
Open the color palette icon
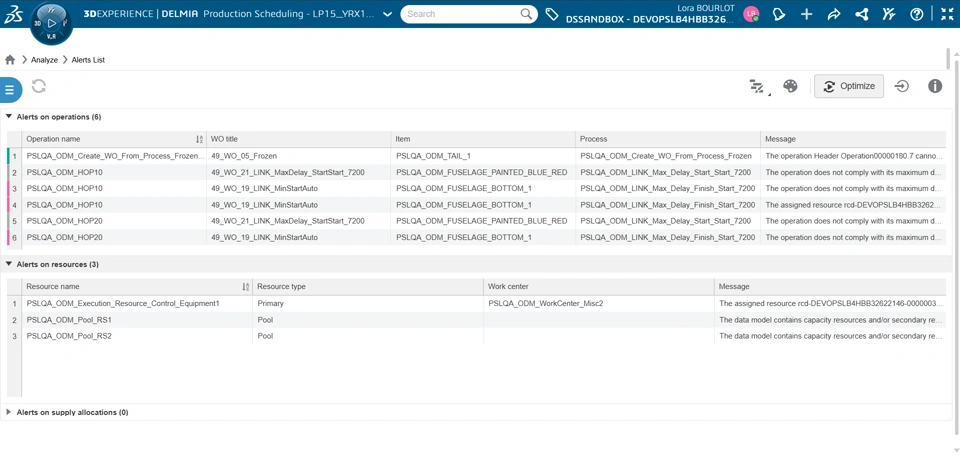tap(790, 86)
